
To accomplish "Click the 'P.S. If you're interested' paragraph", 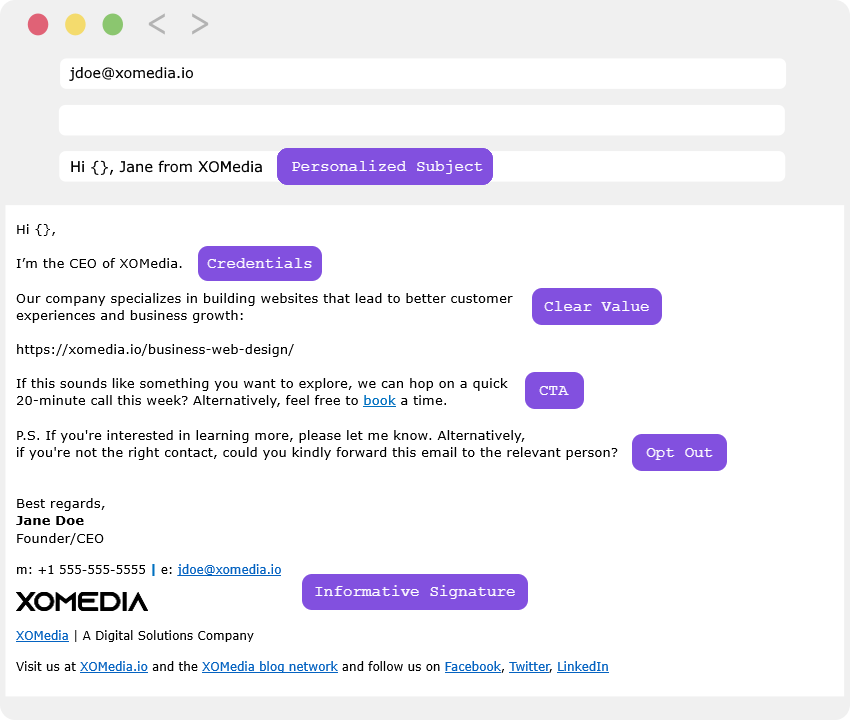I will [x=317, y=444].
